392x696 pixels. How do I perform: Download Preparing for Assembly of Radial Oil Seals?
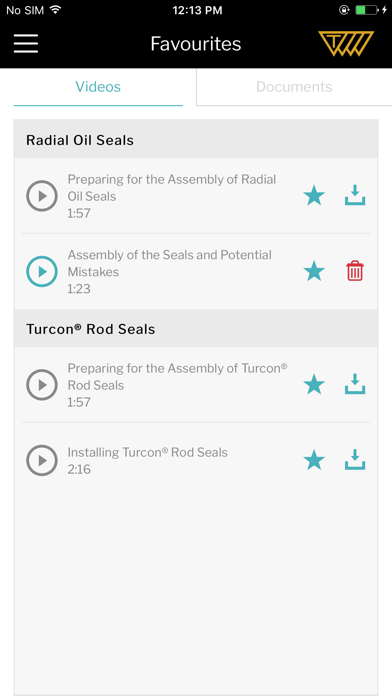click(355, 195)
